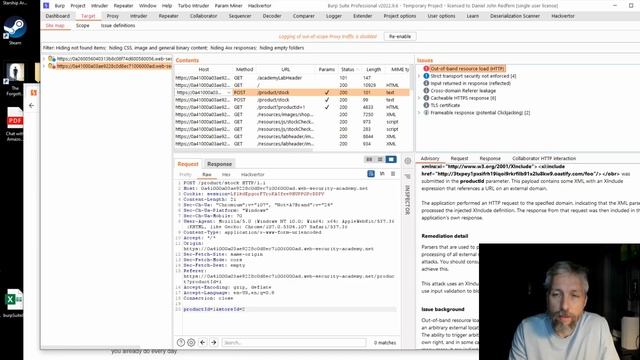Select stacked request/response layout icon

(x=380, y=159)
